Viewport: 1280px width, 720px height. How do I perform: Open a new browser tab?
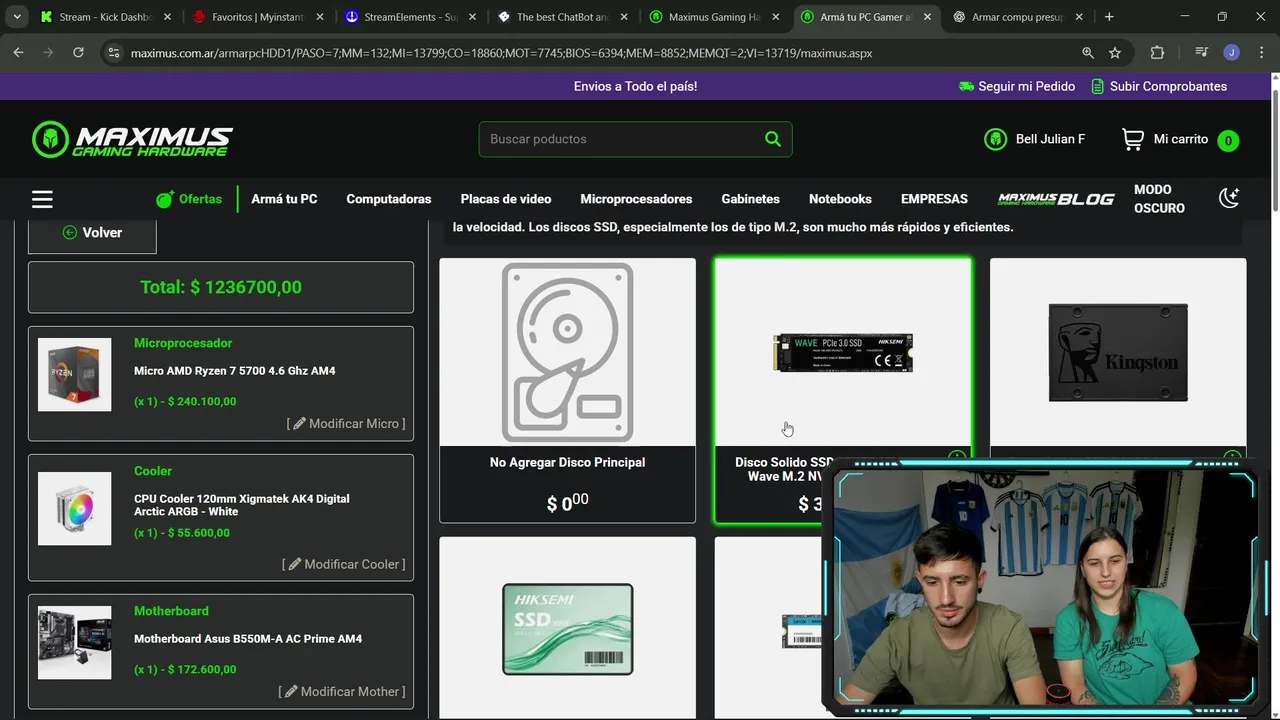point(1109,17)
